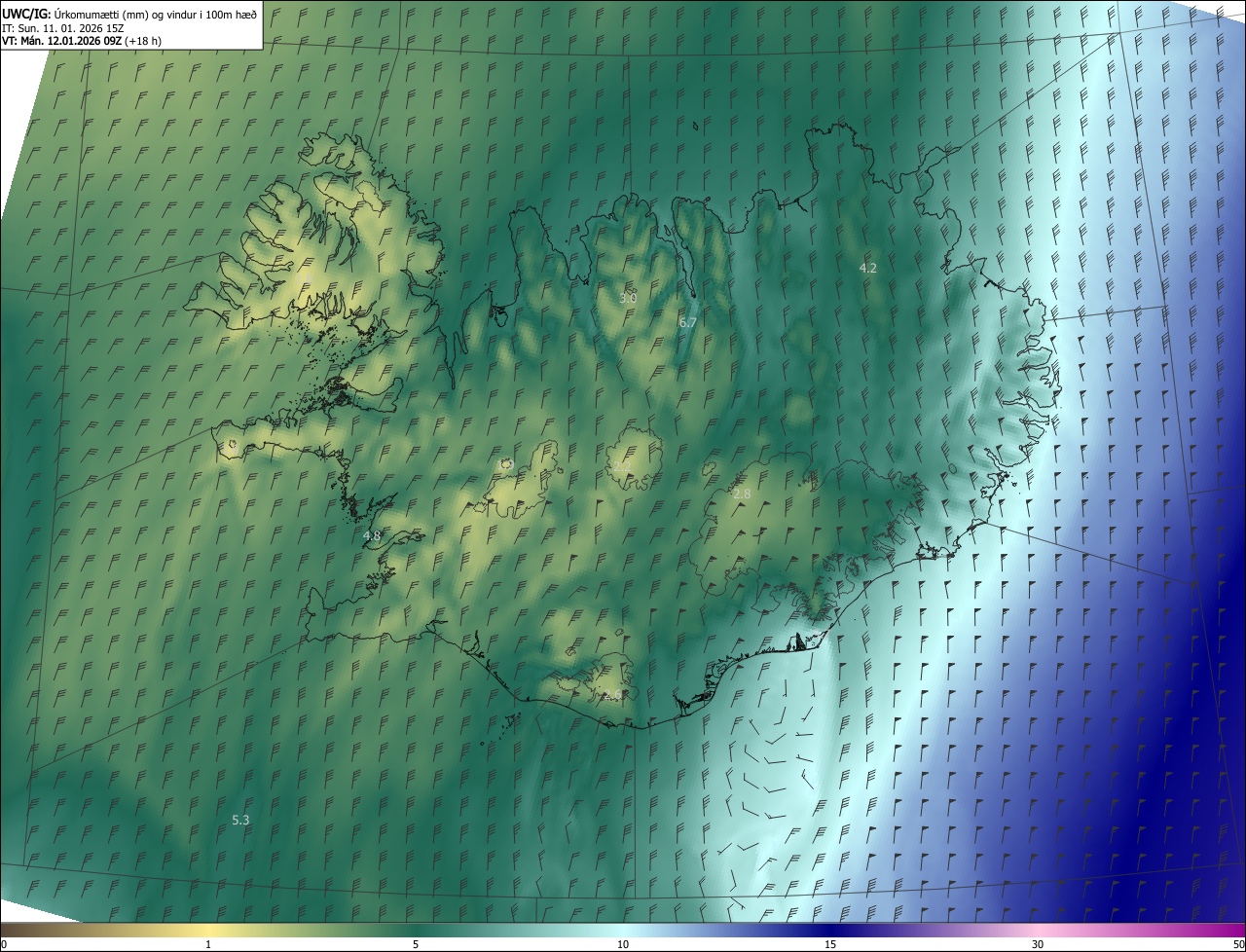Viewport: 1246px width, 952px height.
Task: Click the UWC/IG Úrkomumætti map title
Action: pos(129,14)
